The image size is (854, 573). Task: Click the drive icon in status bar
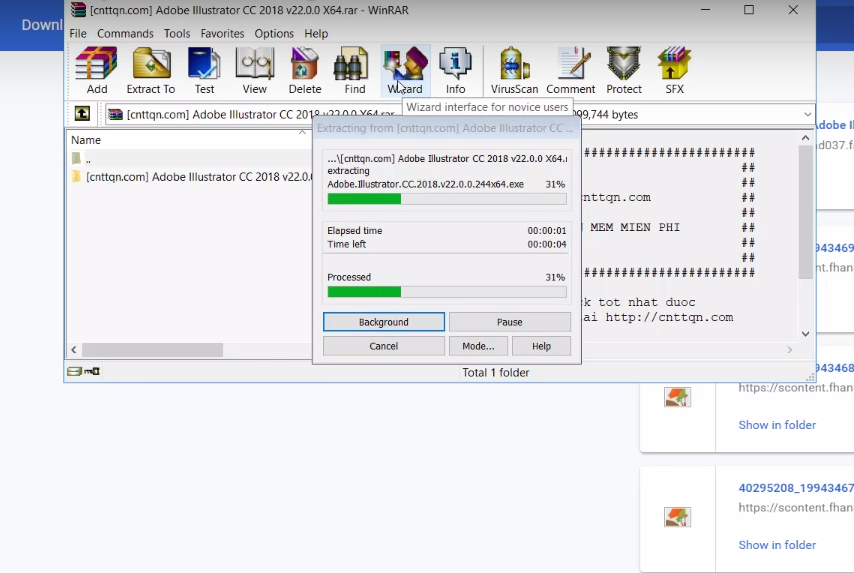point(74,371)
